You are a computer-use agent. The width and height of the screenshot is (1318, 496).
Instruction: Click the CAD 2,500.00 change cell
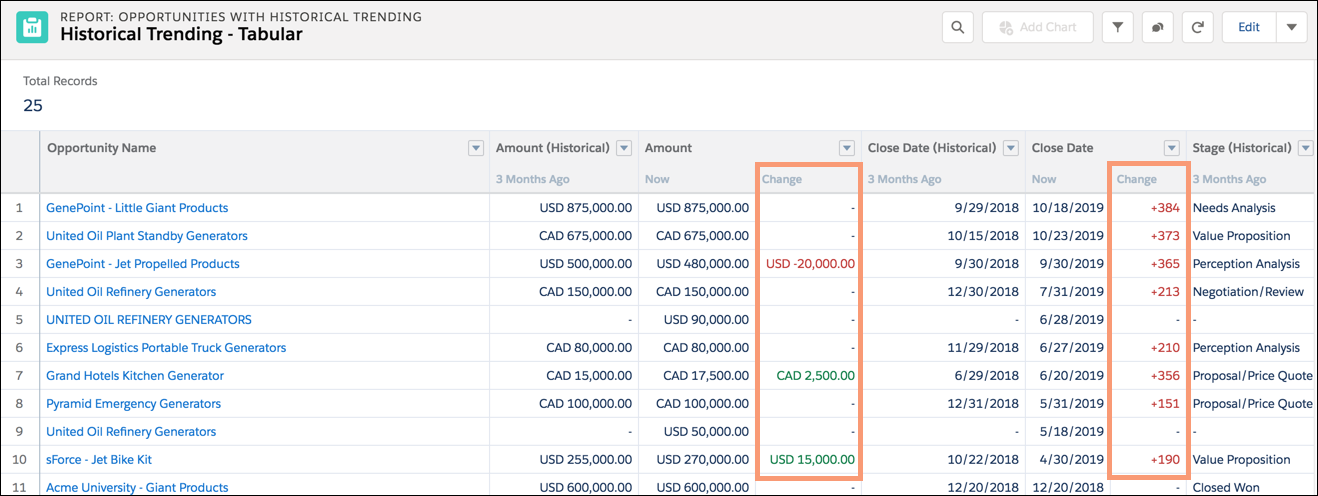tap(816, 376)
